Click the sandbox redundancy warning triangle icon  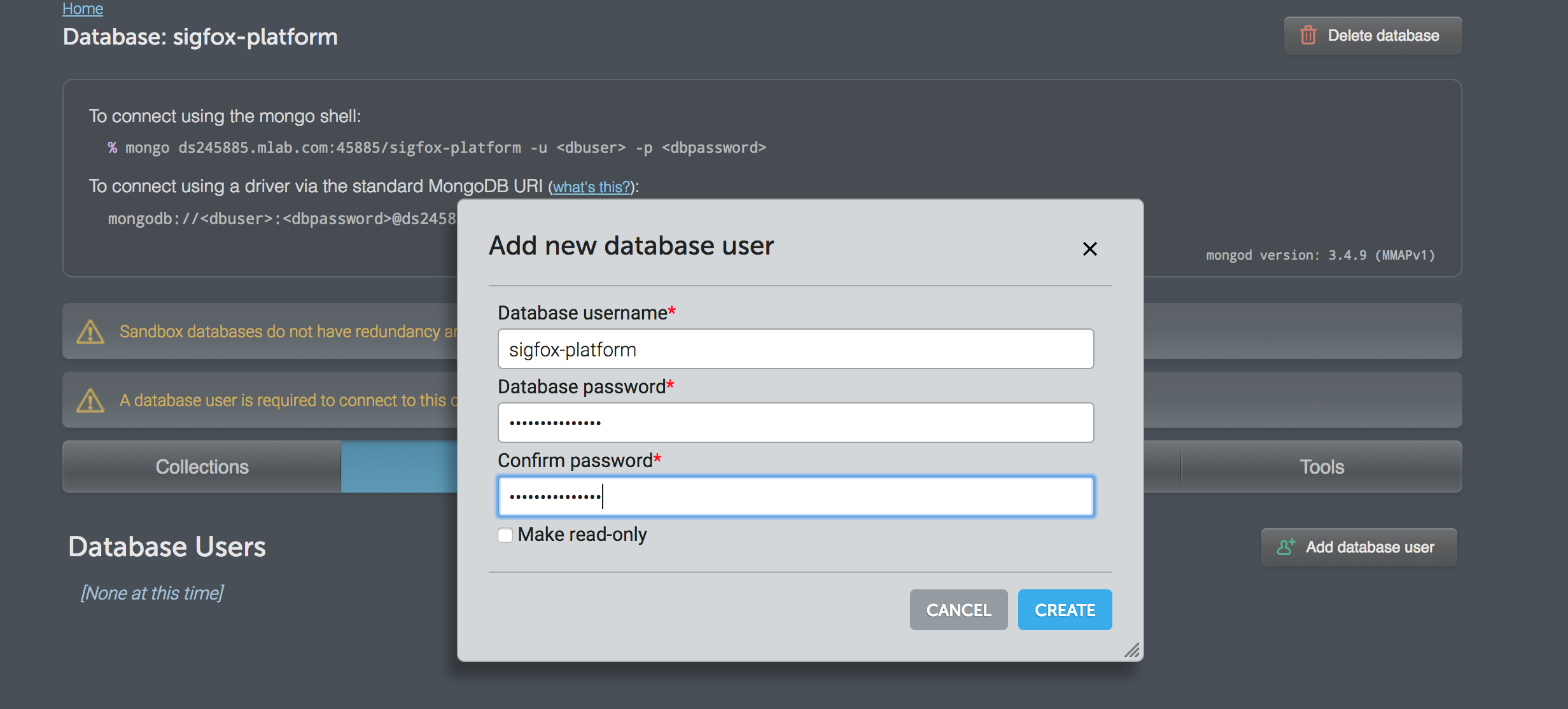click(90, 332)
